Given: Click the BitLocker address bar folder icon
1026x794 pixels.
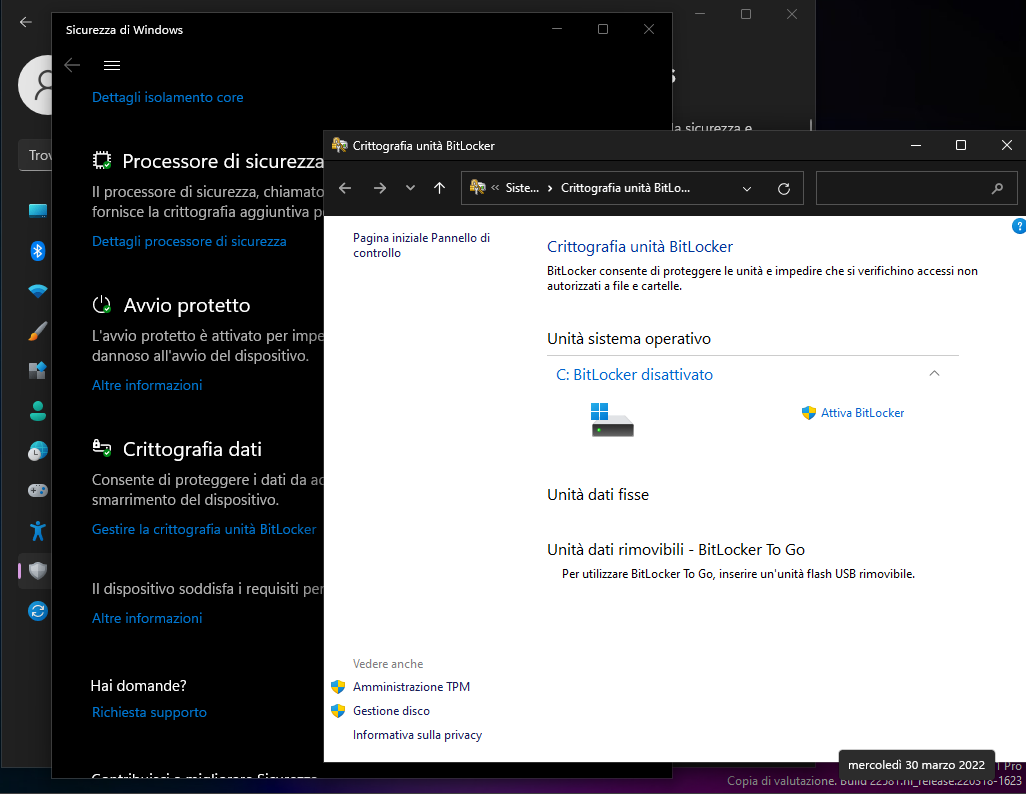Looking at the screenshot, I should pos(478,188).
